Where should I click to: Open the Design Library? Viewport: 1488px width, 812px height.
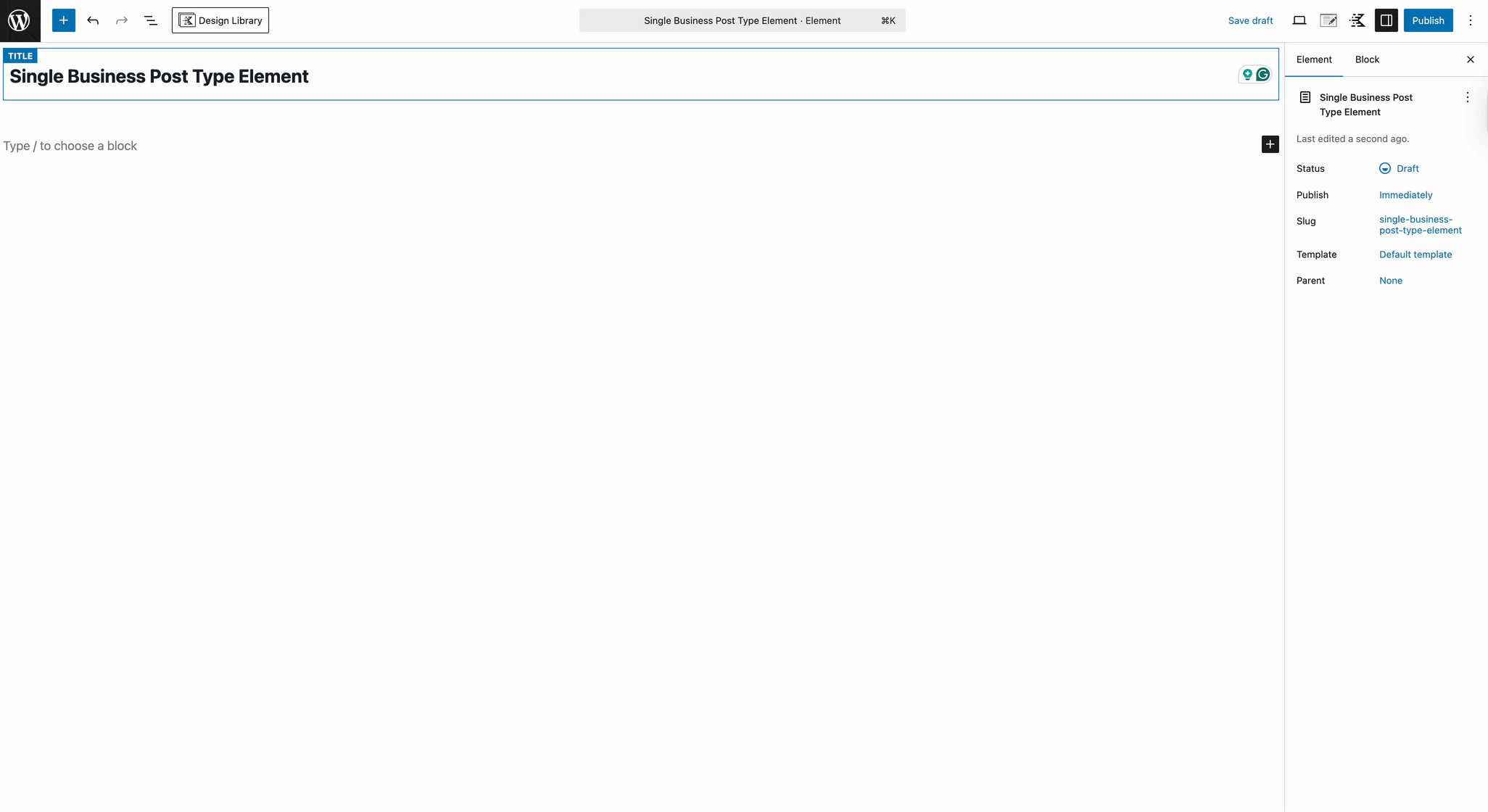coord(220,20)
